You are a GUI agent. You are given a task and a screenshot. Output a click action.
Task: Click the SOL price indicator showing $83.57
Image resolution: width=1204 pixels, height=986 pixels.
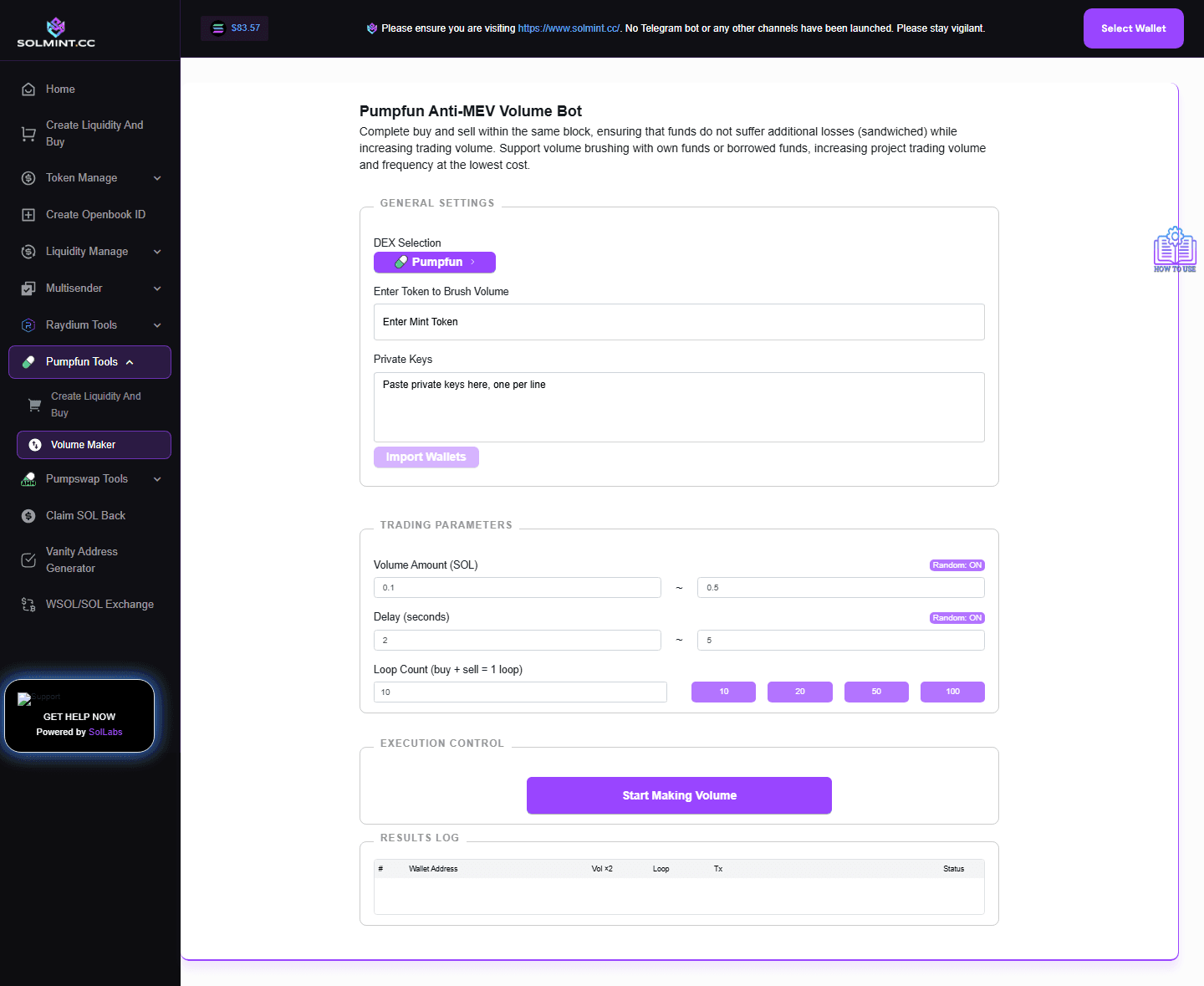click(234, 28)
